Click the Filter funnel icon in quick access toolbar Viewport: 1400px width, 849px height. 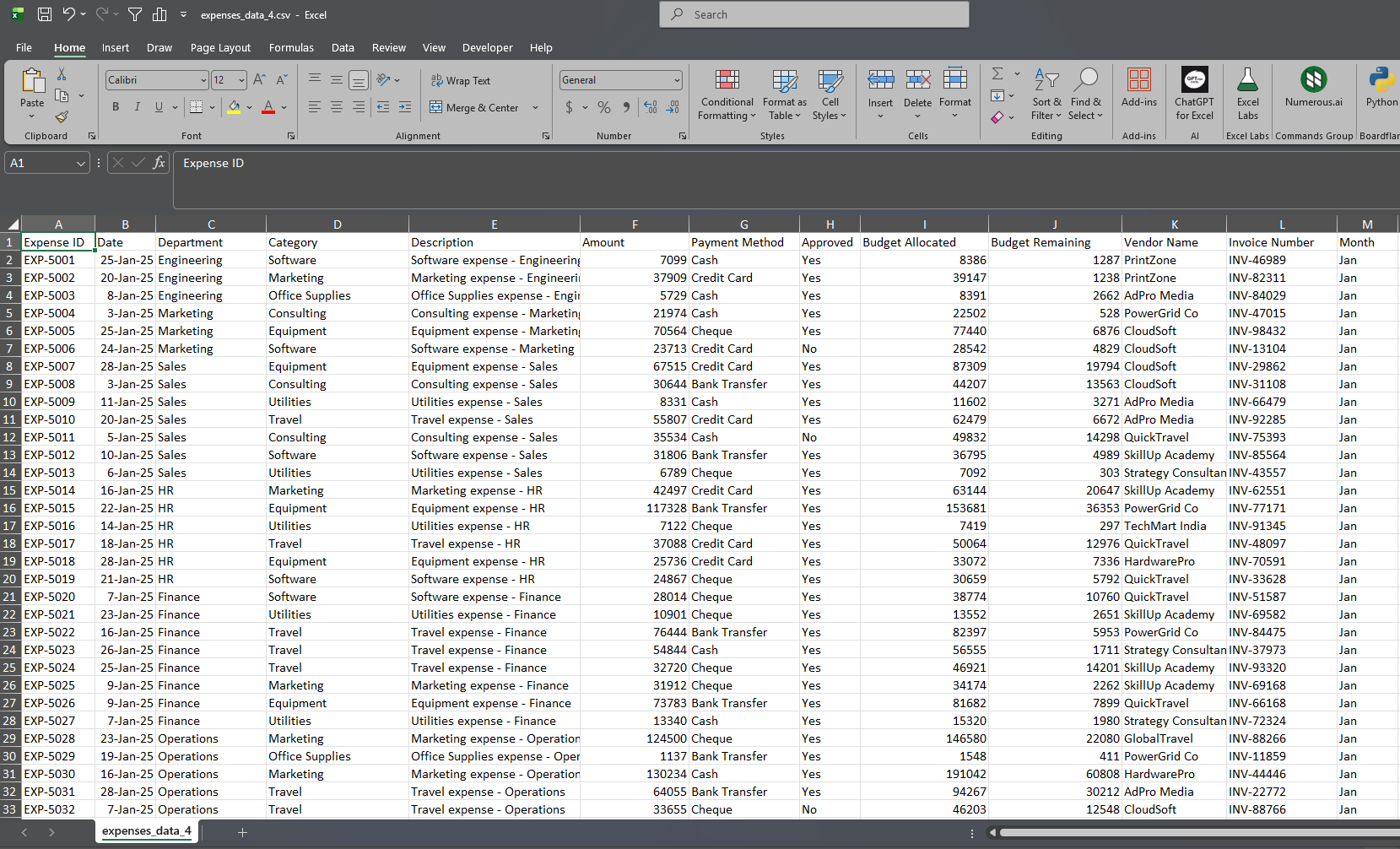click(x=134, y=14)
